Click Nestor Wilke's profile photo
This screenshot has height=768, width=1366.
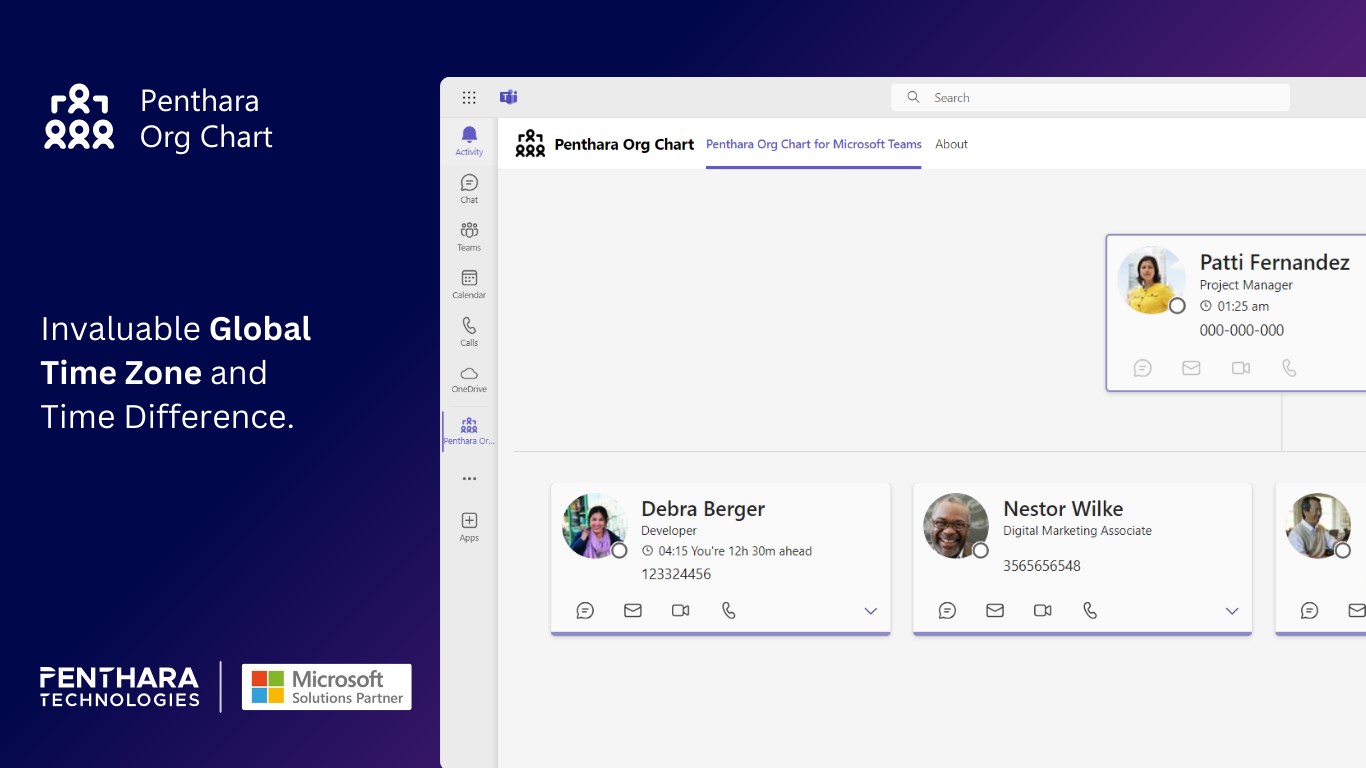point(956,526)
